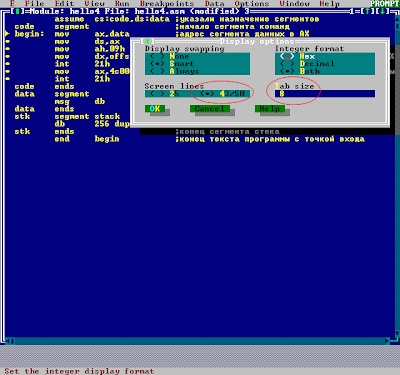Click current-line arrow beside 'begin:'
Viewport: 400px width, 375px height.
coord(7,34)
